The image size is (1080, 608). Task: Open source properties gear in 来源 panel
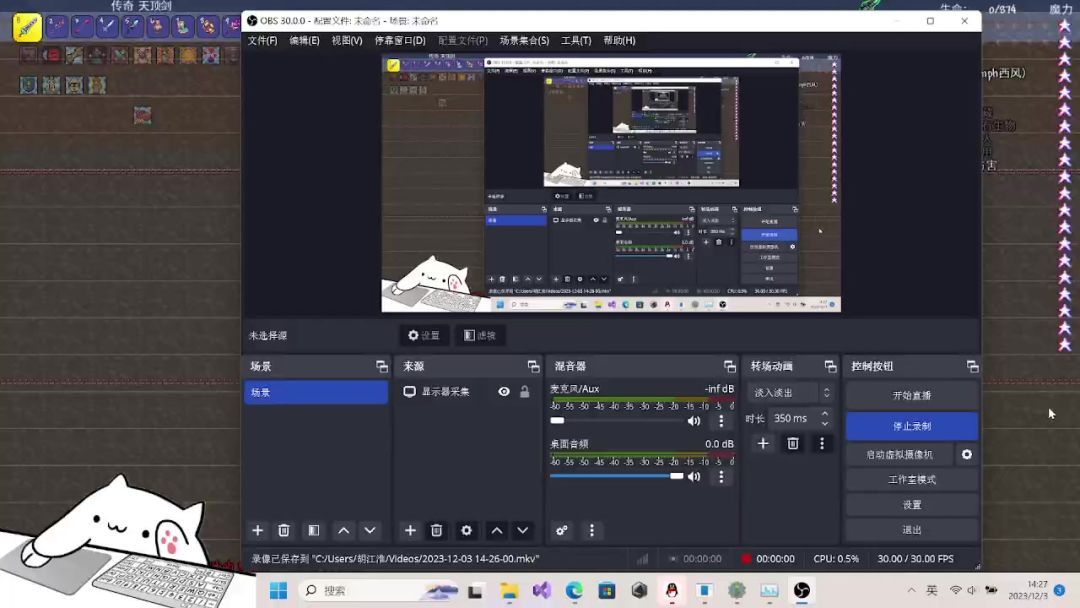[466, 530]
